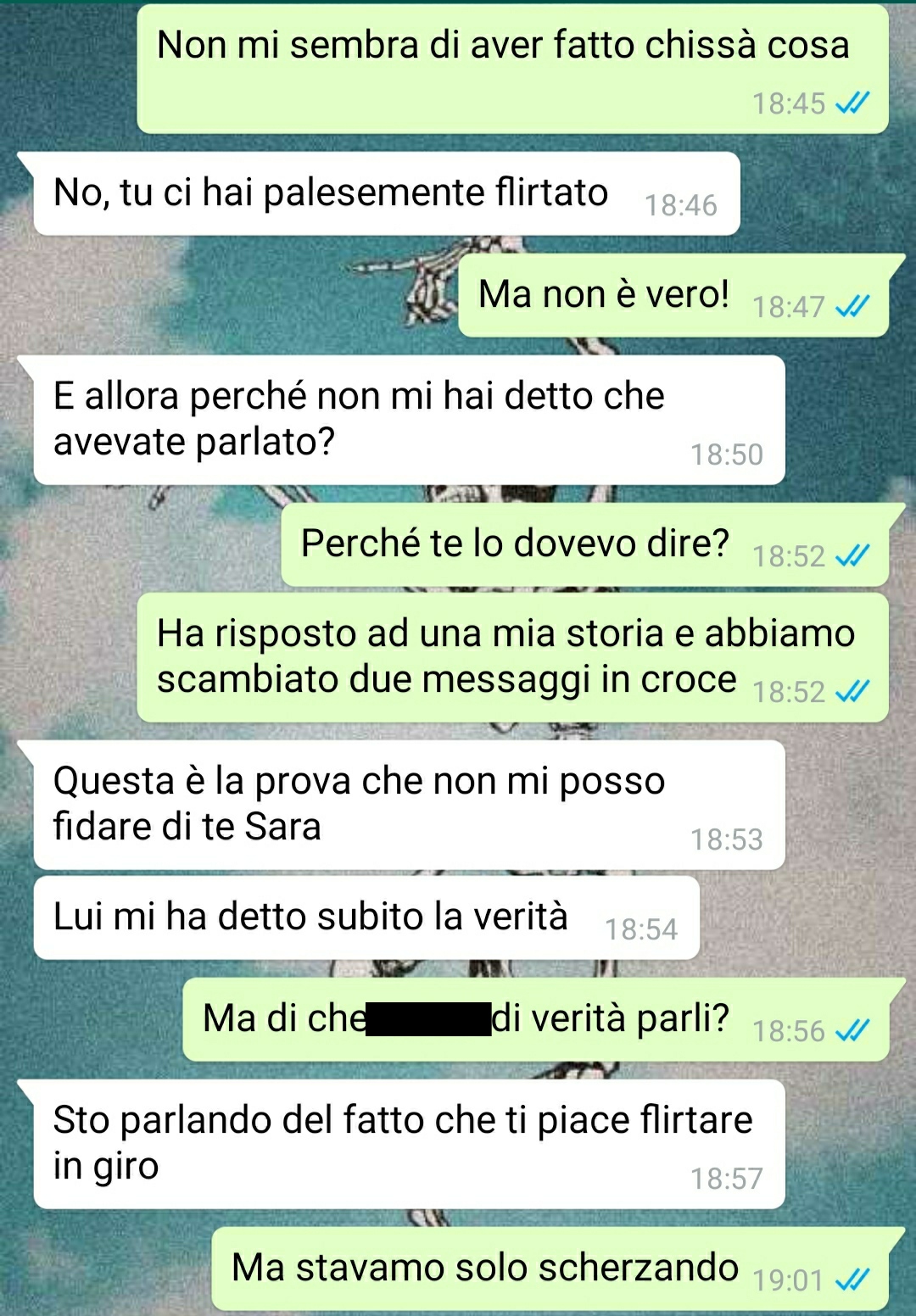The image size is (916, 1316).
Task: Tap the 18:50 timestamp
Action: click(x=727, y=454)
